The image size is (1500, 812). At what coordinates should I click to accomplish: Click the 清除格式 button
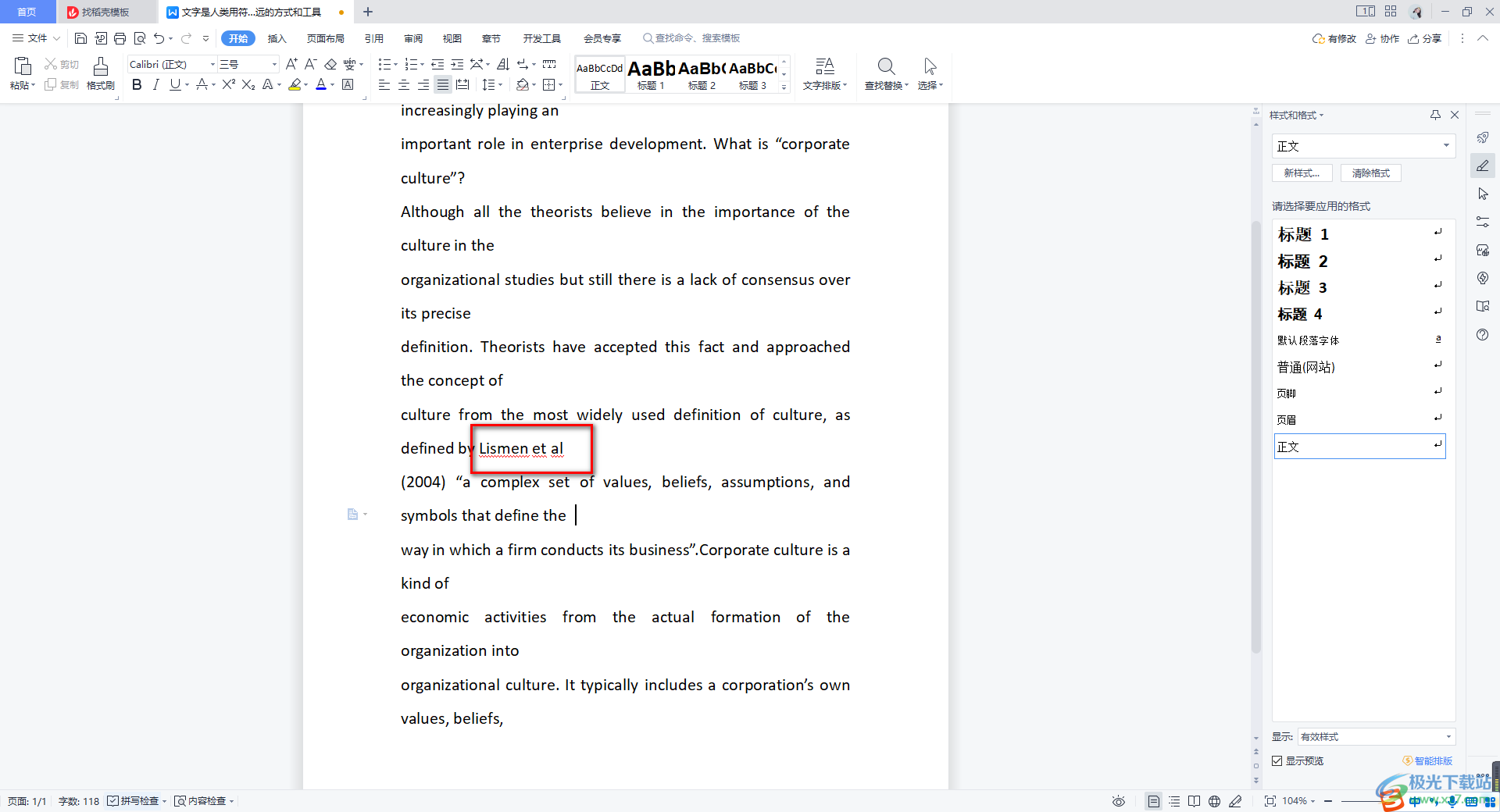[x=1371, y=173]
